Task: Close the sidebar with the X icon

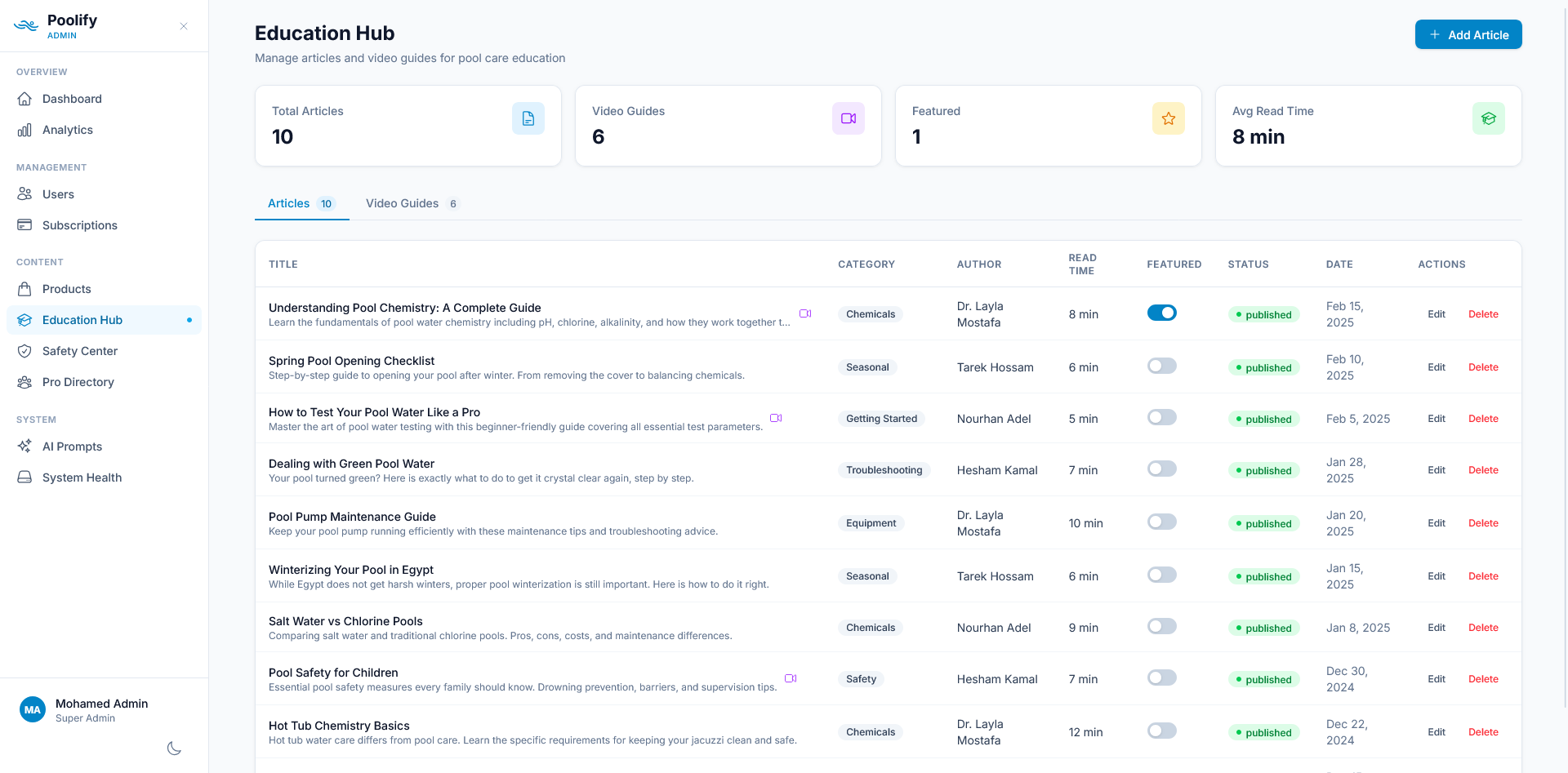Action: 184,26
